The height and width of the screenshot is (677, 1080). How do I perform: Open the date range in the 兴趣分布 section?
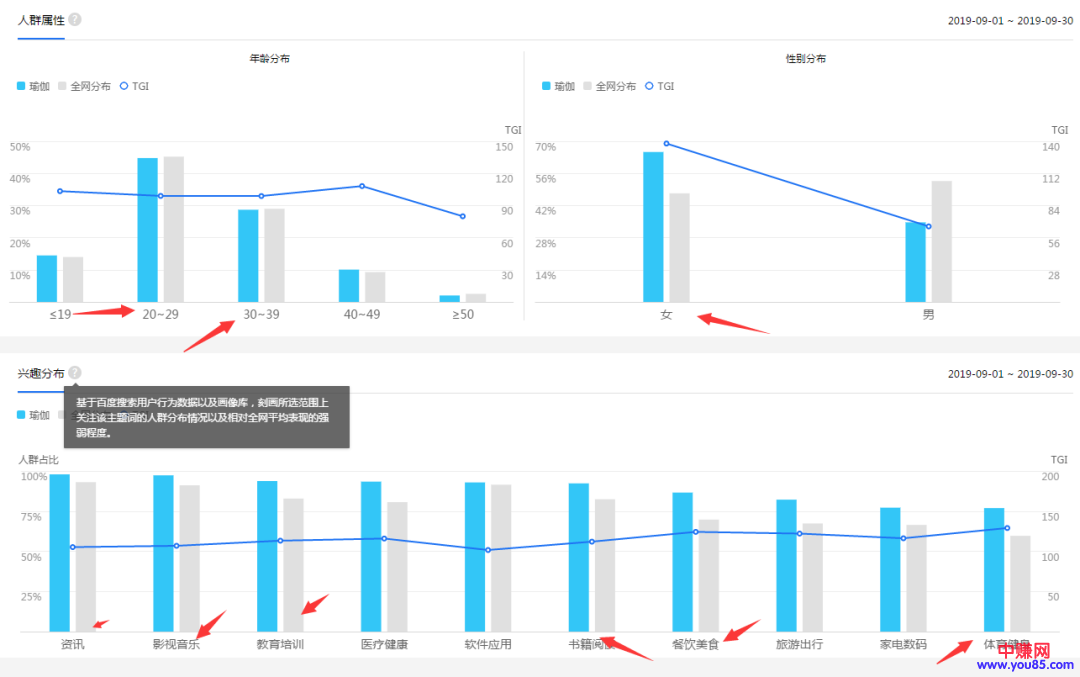(1010, 374)
